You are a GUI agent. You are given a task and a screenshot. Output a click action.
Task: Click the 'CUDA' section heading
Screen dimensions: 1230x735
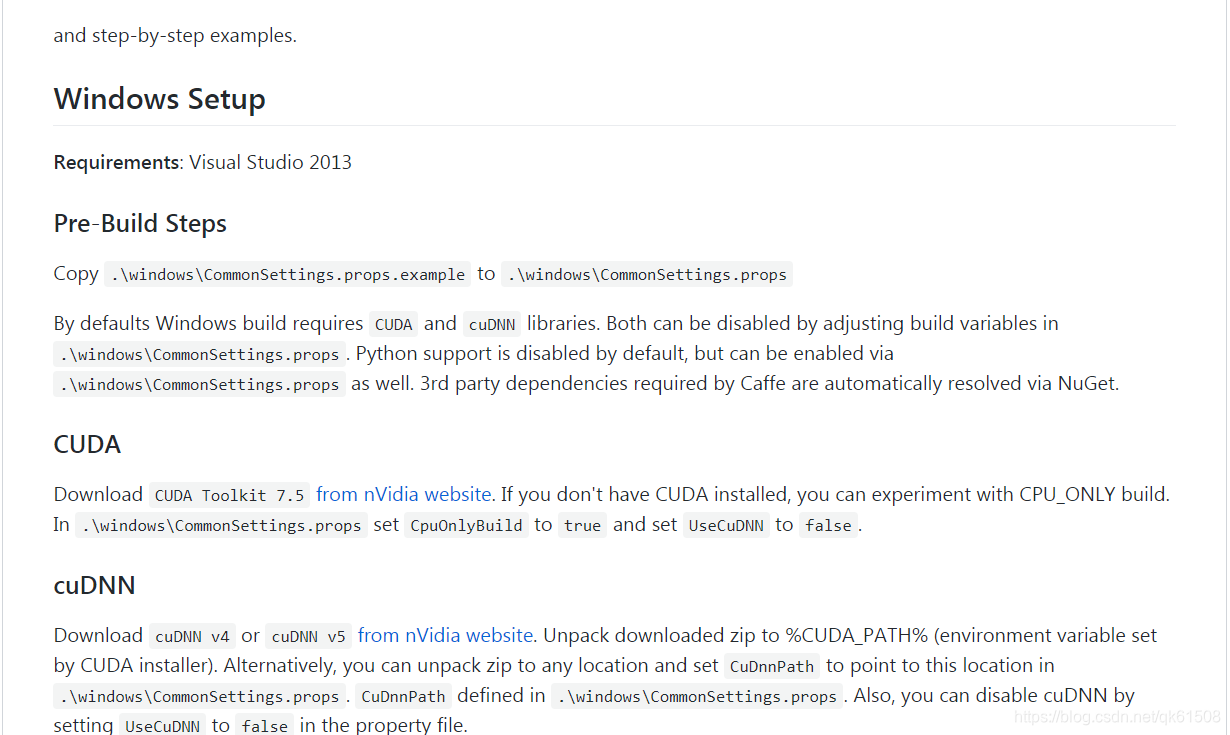[x=86, y=444]
